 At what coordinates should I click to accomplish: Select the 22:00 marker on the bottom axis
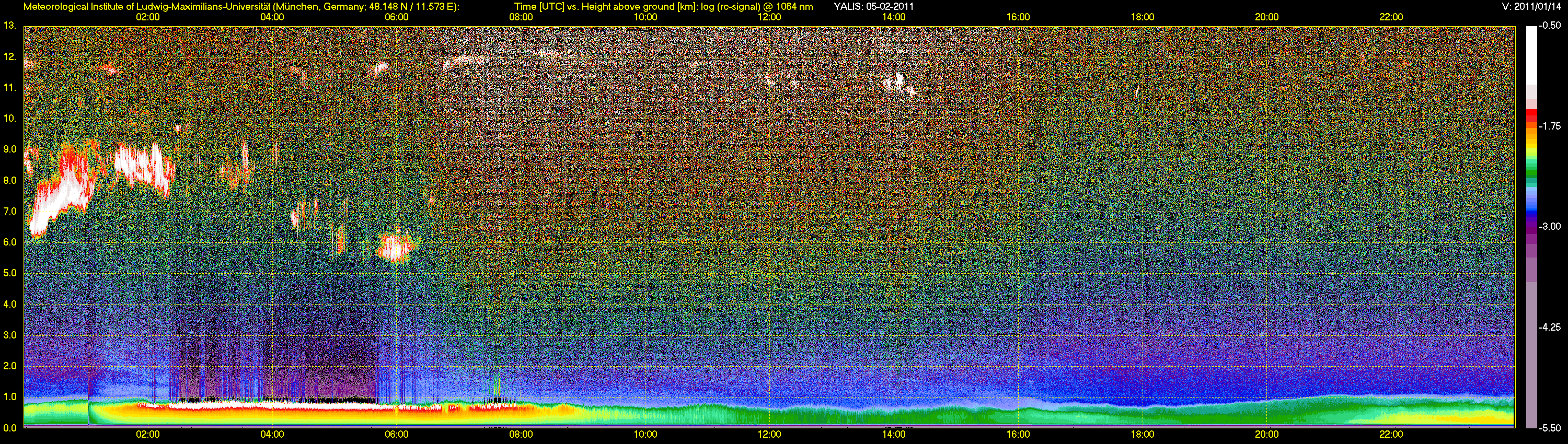click(1391, 434)
